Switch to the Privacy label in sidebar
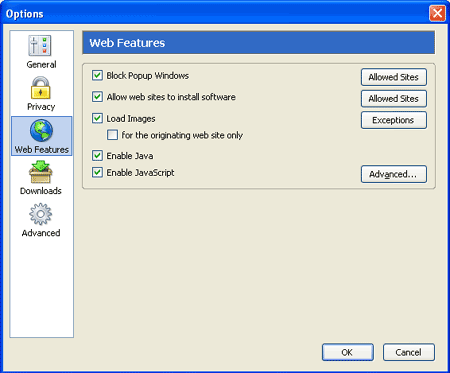 tap(41, 107)
